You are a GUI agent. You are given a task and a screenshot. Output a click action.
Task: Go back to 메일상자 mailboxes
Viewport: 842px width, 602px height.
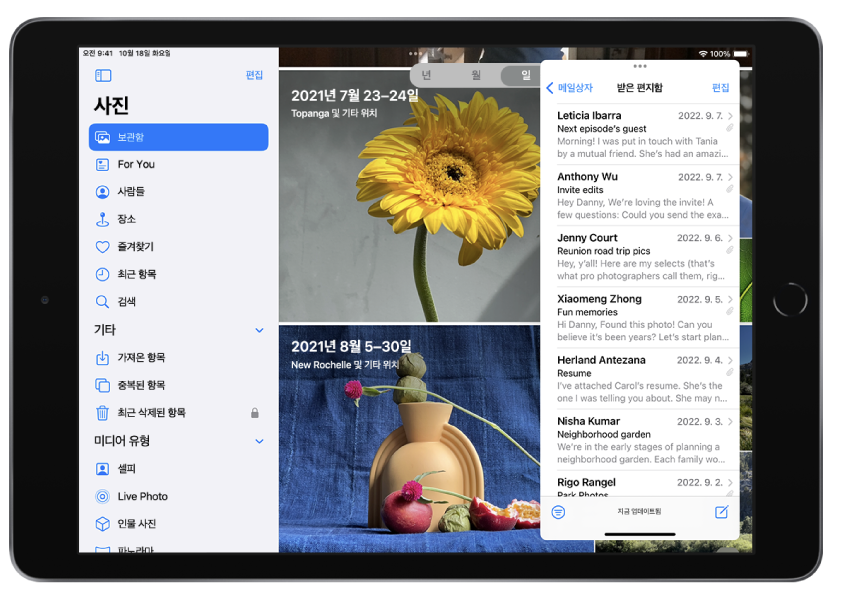coord(570,88)
